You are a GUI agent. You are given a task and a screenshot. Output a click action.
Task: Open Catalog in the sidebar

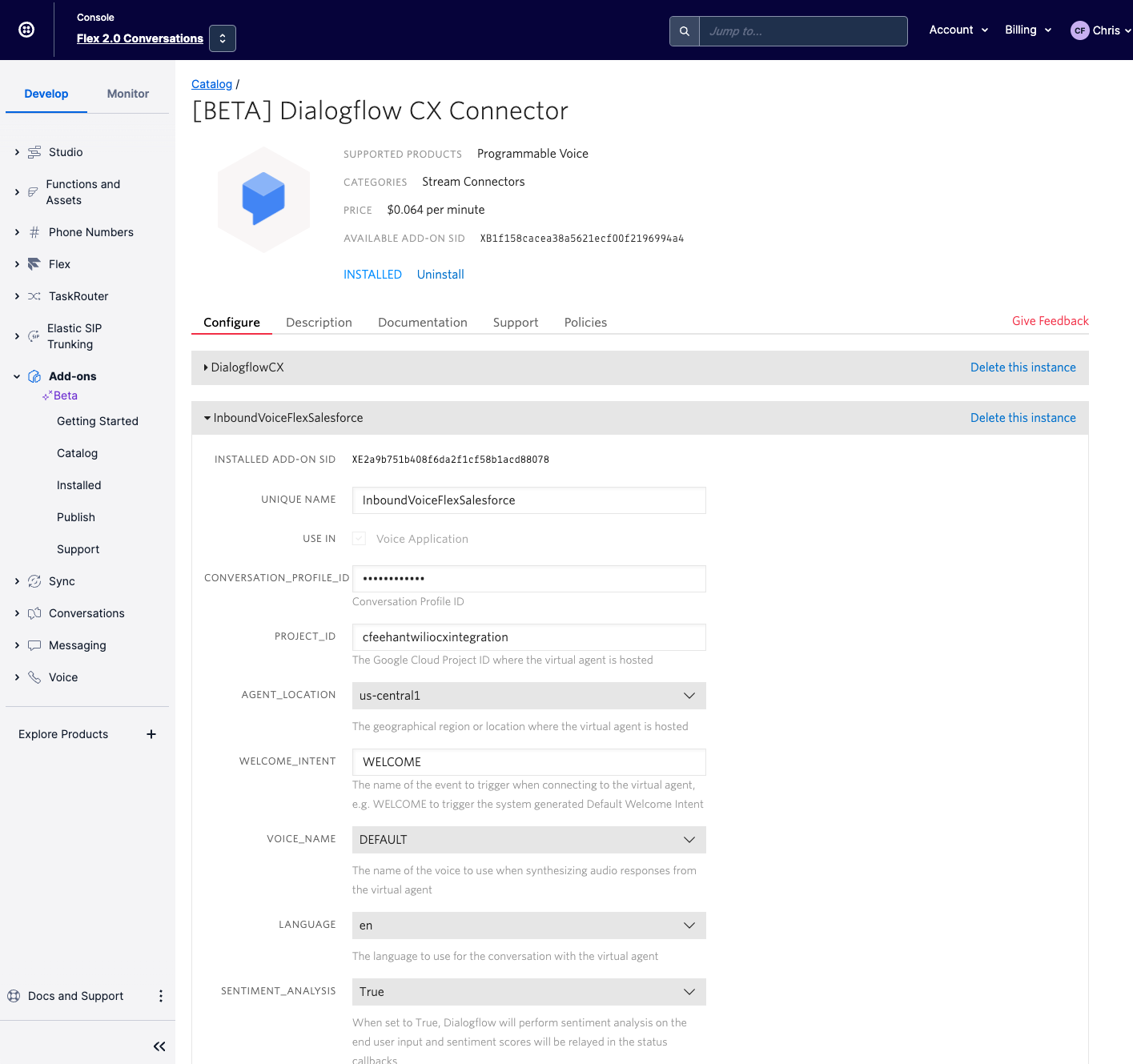click(77, 453)
